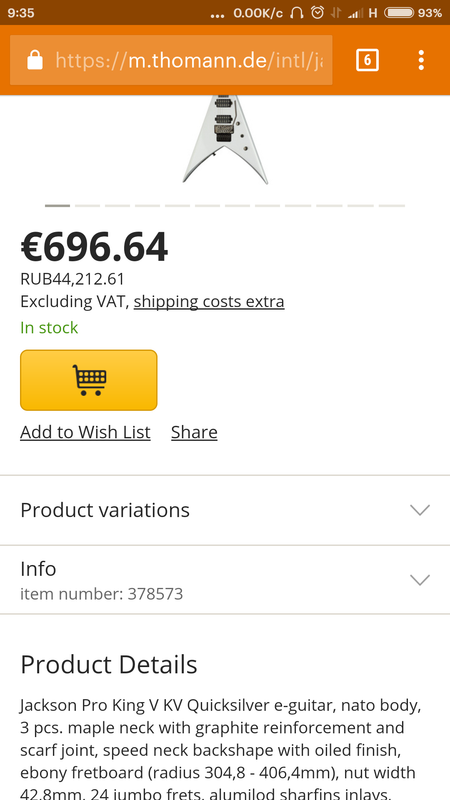Open the shipping costs extra link
450x800 pixels.
tap(209, 302)
